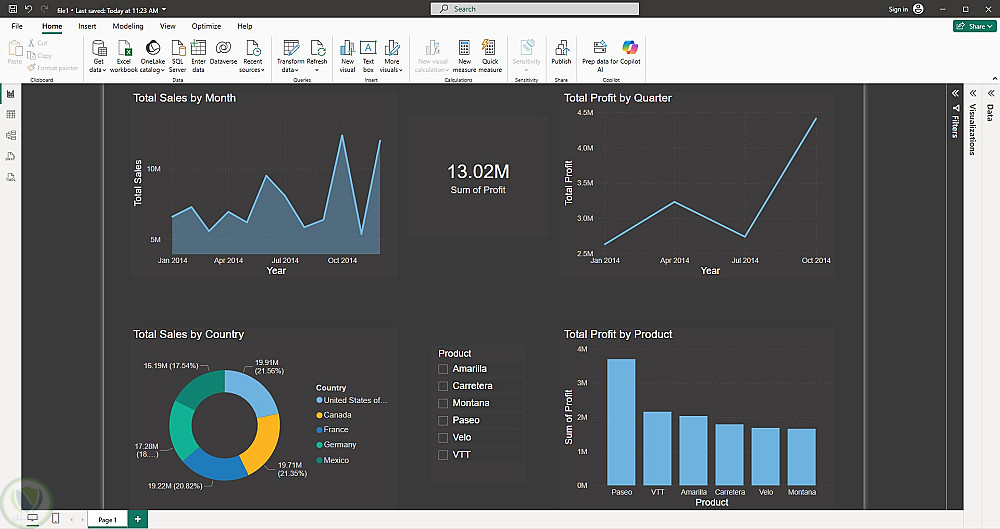Screen dimensions: 1000x529
Task: Open DAX query view in sidebar
Action: pyautogui.click(x=10, y=156)
